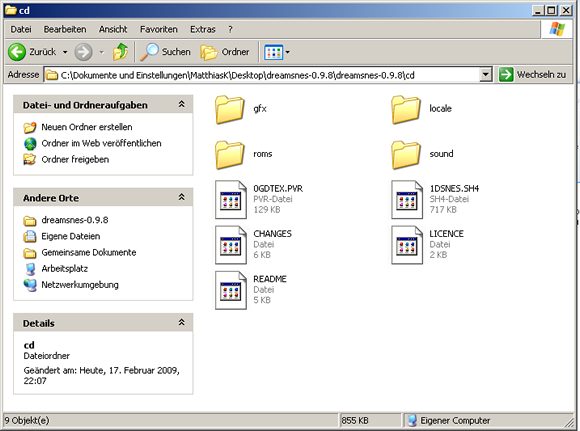Select the README file icon
Image resolution: width=580 pixels, height=431 pixels.
click(x=231, y=290)
